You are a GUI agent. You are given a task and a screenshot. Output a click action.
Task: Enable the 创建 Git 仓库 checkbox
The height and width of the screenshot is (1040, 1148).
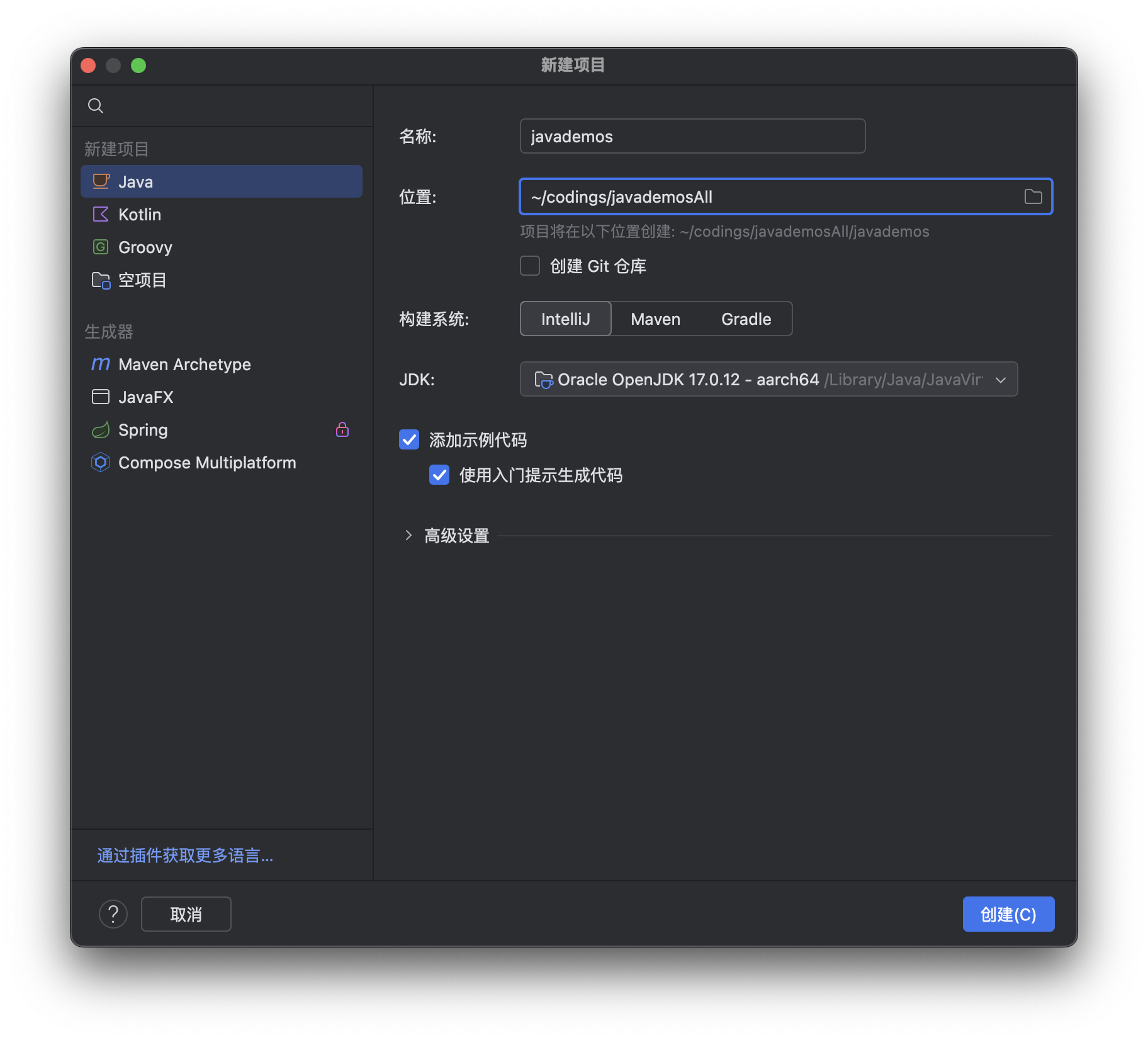[530, 266]
